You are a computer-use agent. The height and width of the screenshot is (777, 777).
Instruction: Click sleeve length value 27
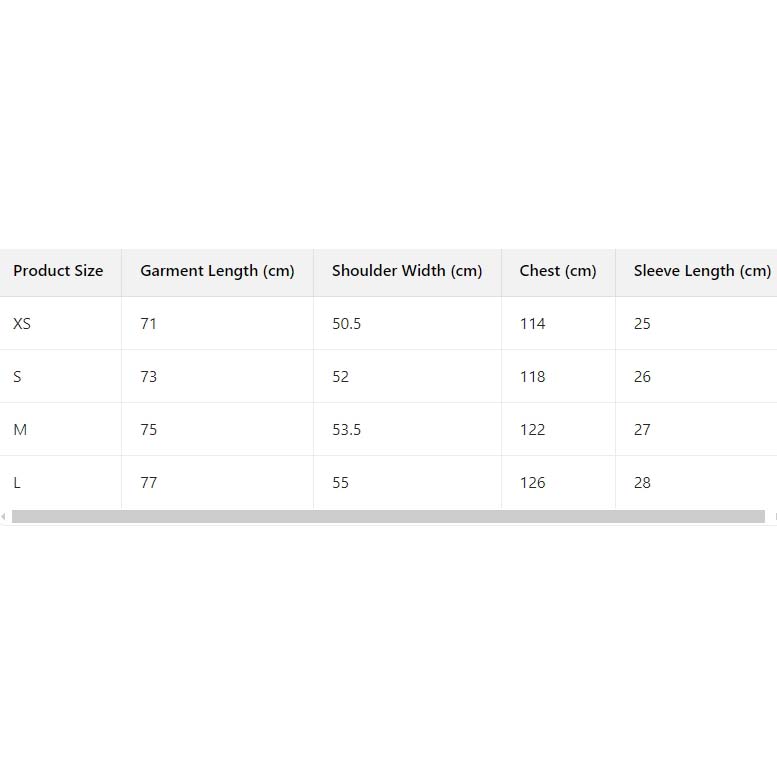(x=642, y=430)
